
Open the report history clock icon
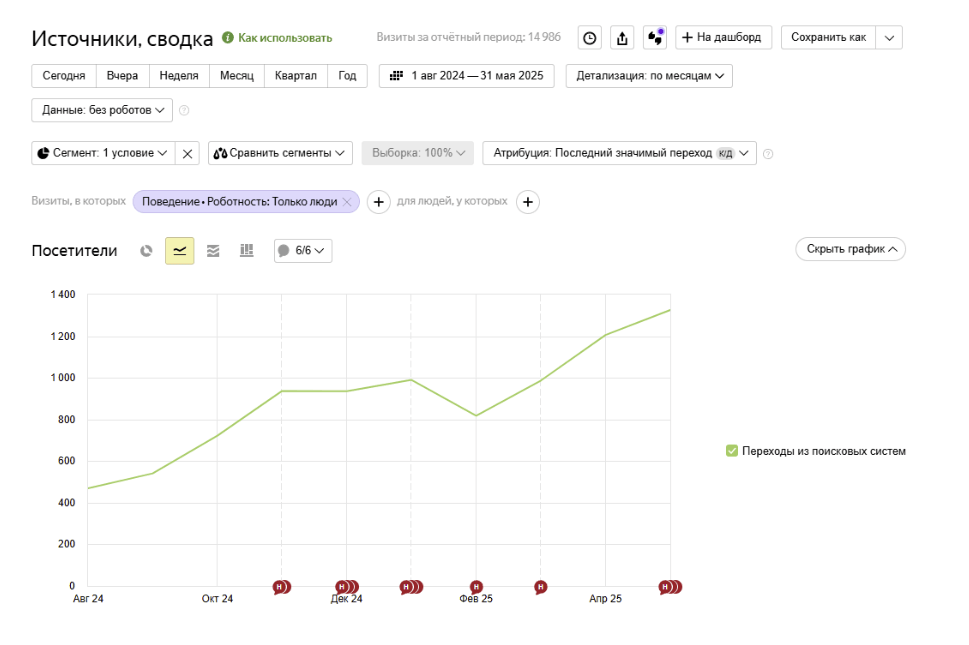(x=590, y=38)
